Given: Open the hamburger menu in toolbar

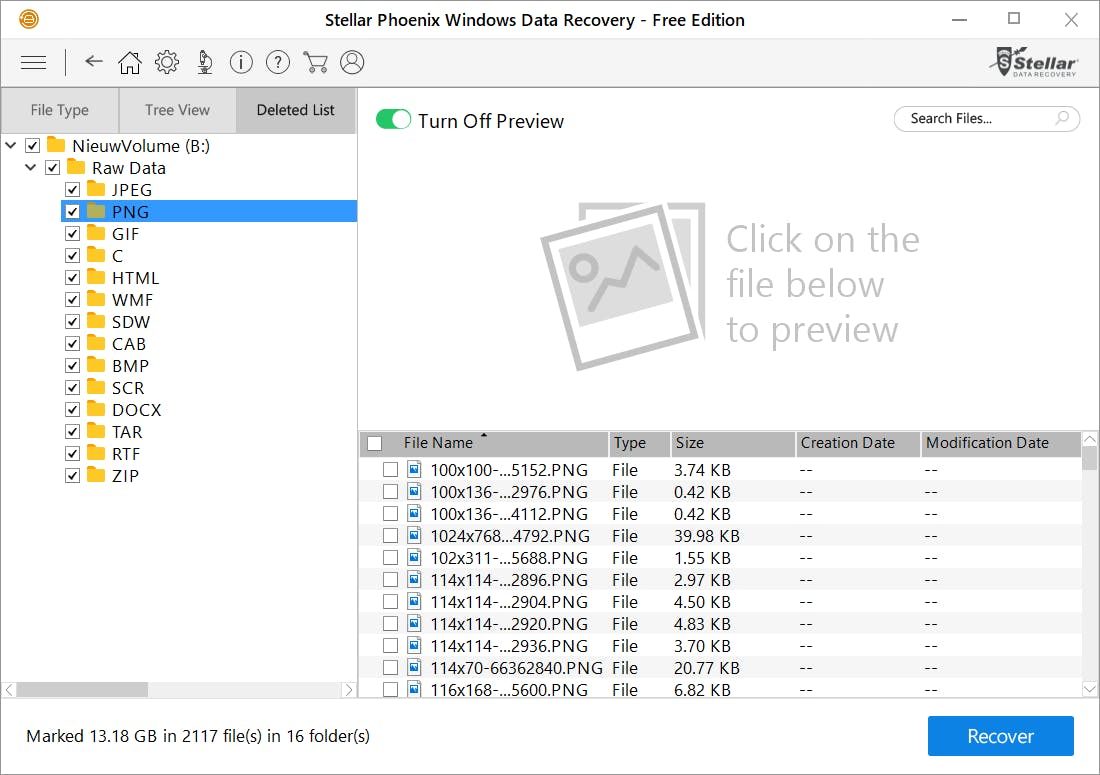Looking at the screenshot, I should click(x=33, y=62).
